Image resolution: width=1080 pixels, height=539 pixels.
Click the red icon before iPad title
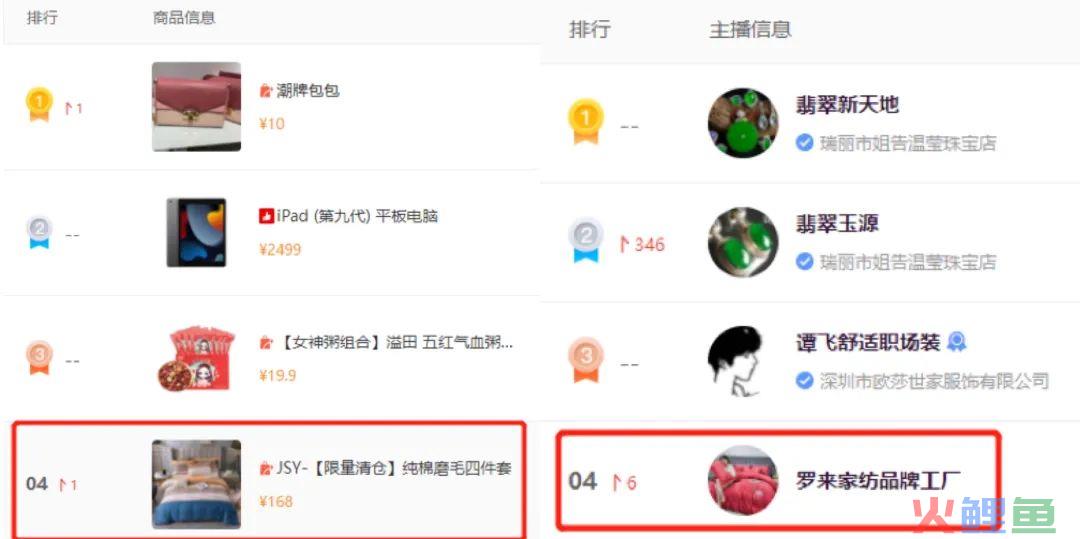267,216
